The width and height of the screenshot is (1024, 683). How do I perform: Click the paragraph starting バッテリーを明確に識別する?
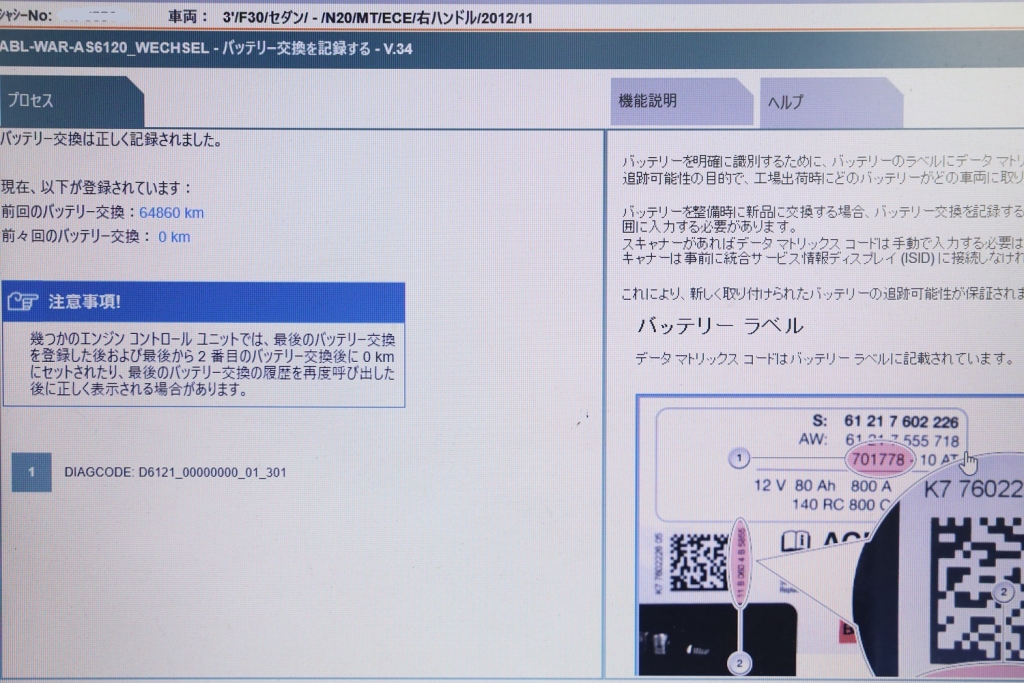coord(823,169)
